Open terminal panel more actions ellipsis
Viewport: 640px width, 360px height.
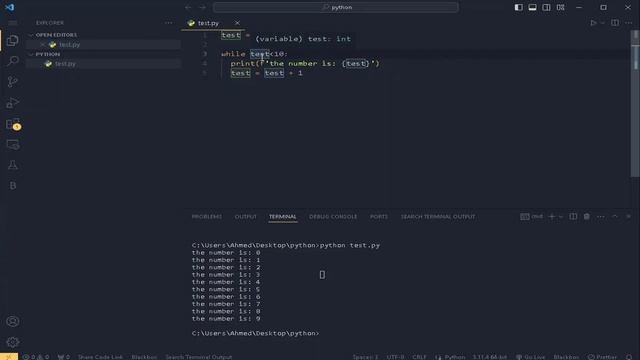[x=600, y=217]
